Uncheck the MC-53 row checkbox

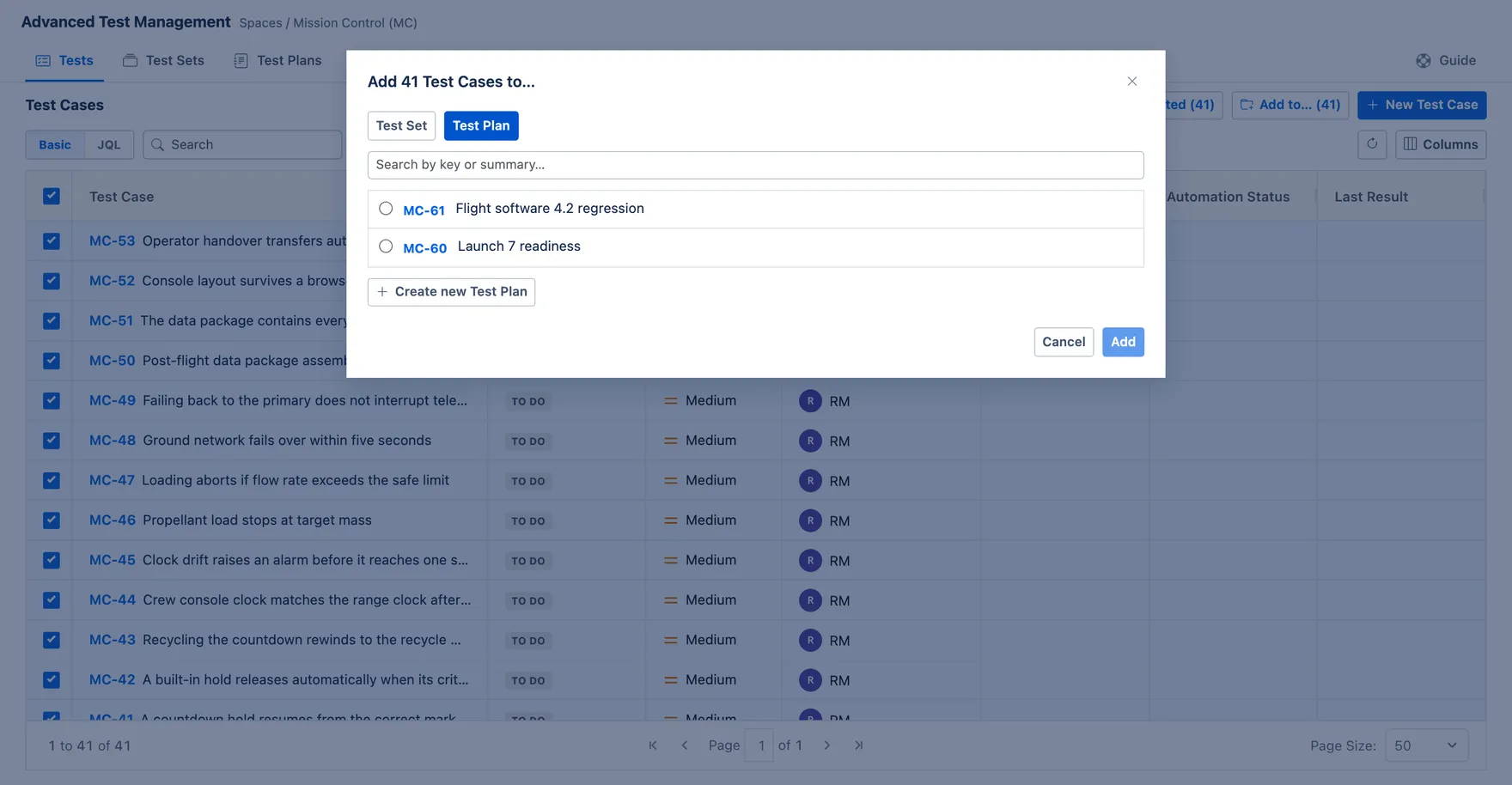[52, 240]
